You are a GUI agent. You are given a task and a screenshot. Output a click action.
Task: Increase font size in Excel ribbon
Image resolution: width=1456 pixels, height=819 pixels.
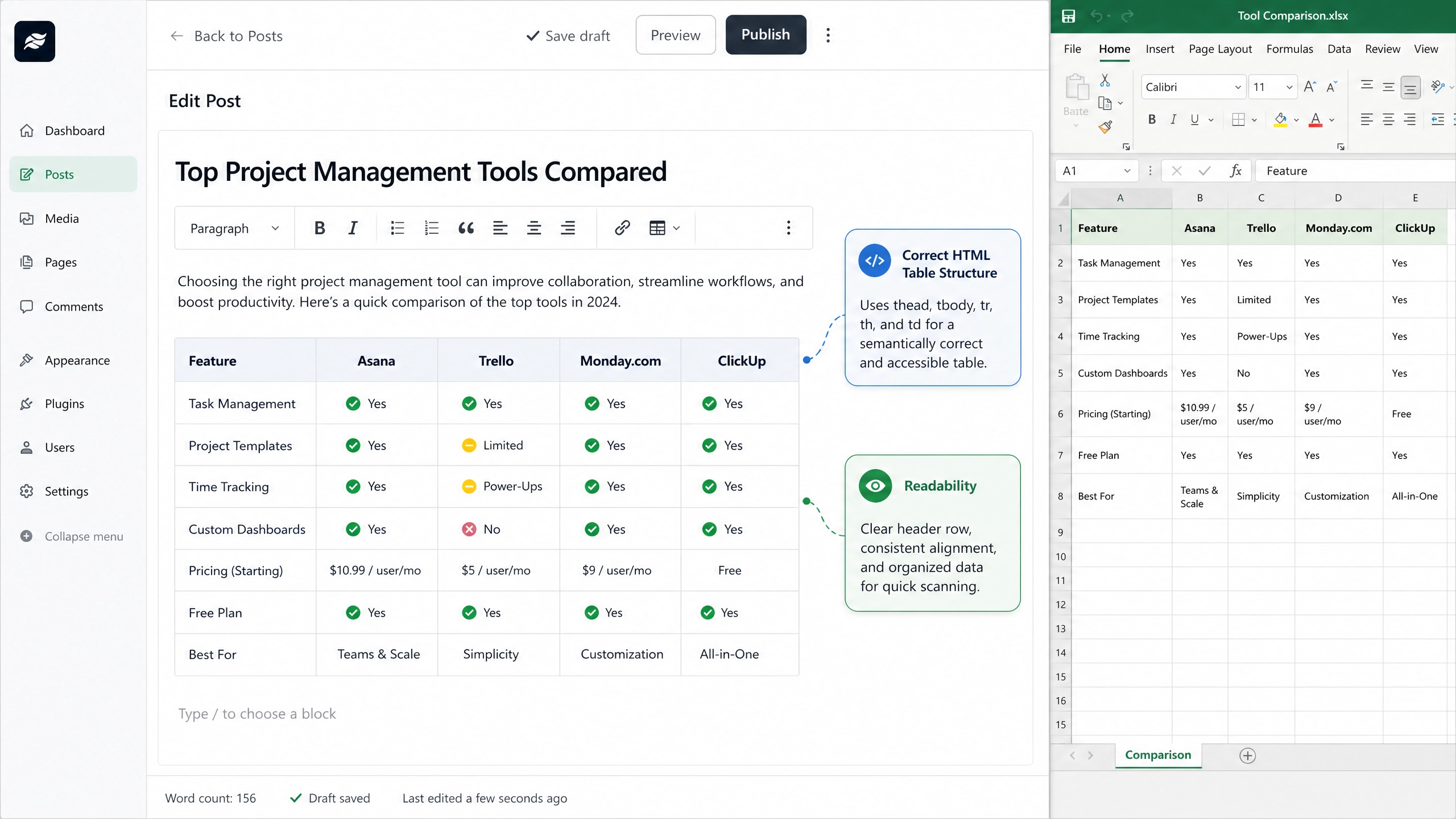point(1310,87)
